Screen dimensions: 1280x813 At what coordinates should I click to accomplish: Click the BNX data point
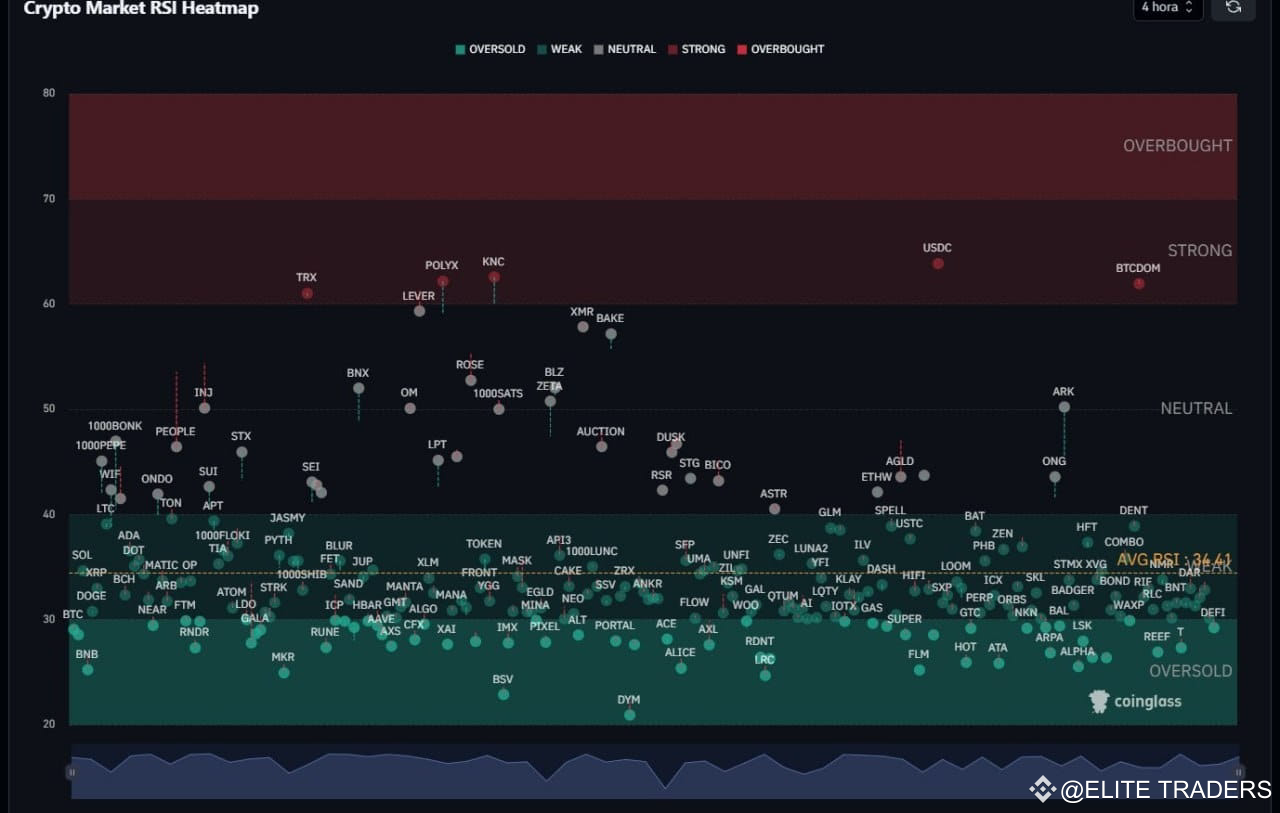359,388
